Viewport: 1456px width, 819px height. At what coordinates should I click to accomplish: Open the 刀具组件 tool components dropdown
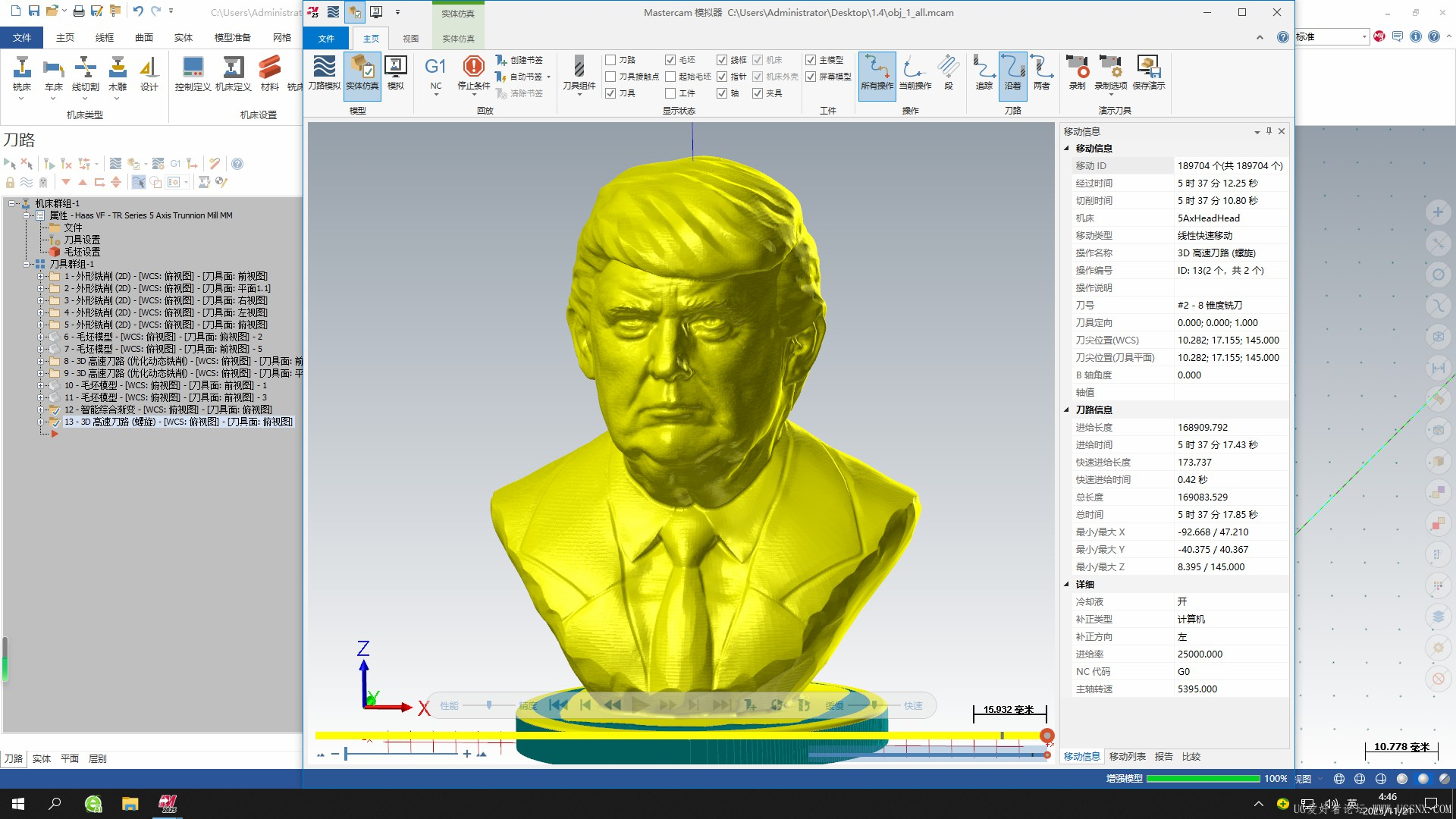(579, 94)
